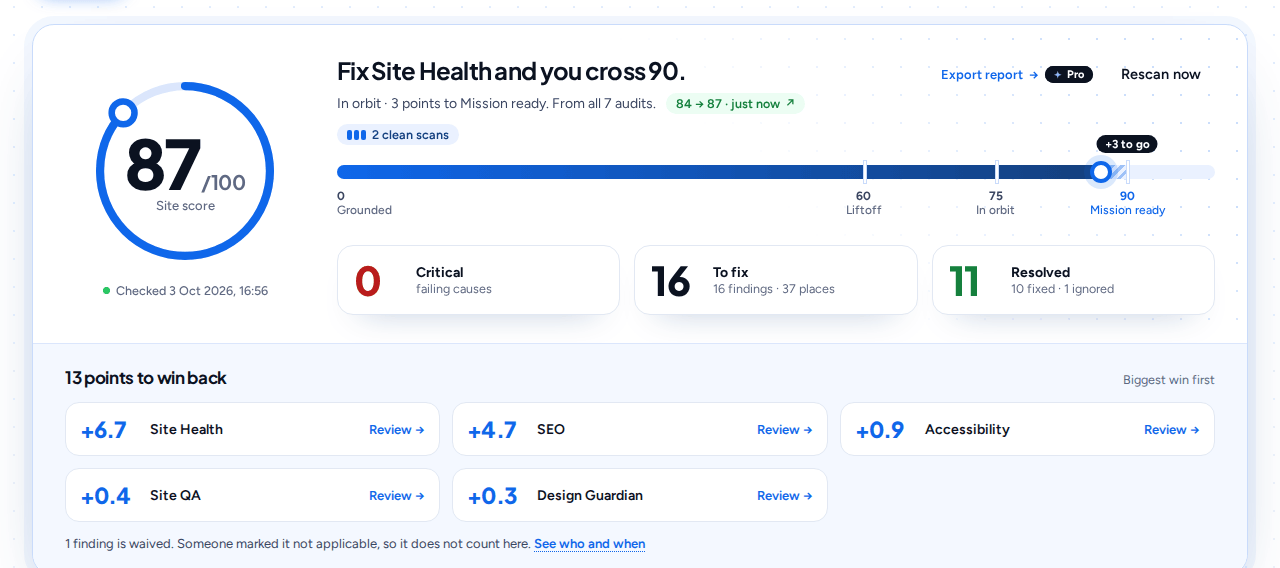This screenshot has height=568, width=1280.
Task: Review Site Health findings
Action: click(x=397, y=430)
